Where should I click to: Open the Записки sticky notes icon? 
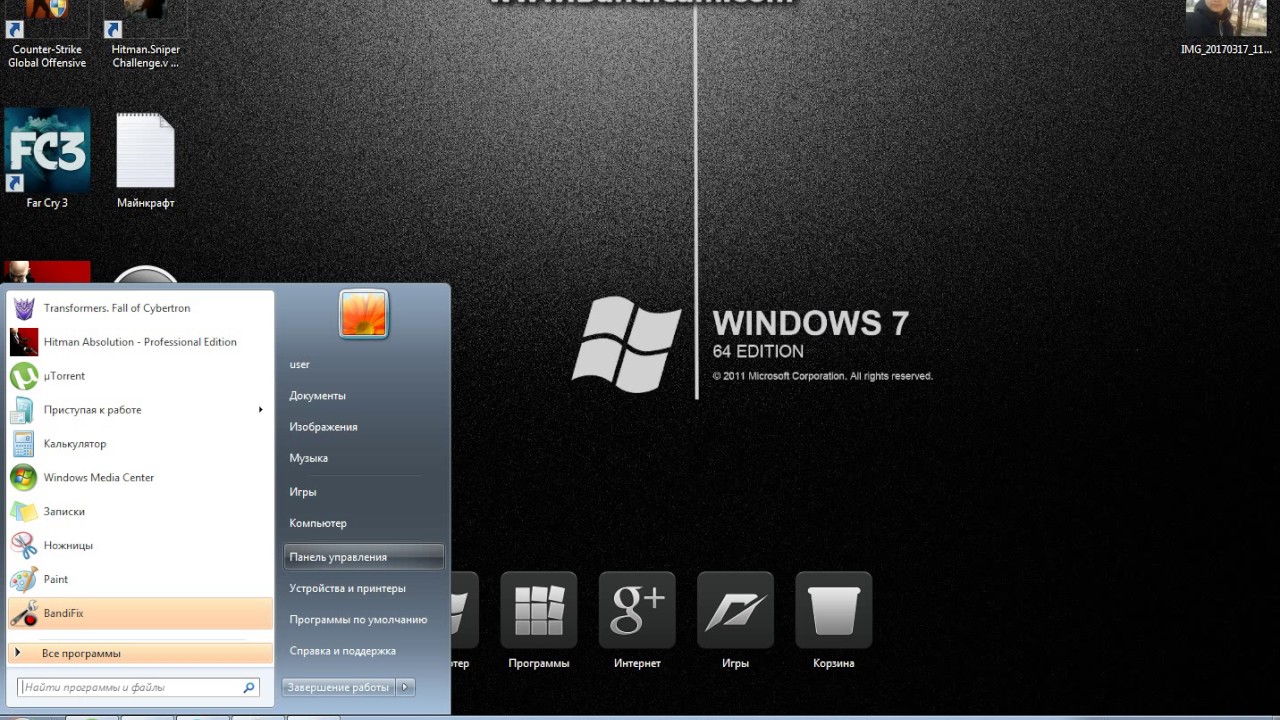pyautogui.click(x=24, y=512)
